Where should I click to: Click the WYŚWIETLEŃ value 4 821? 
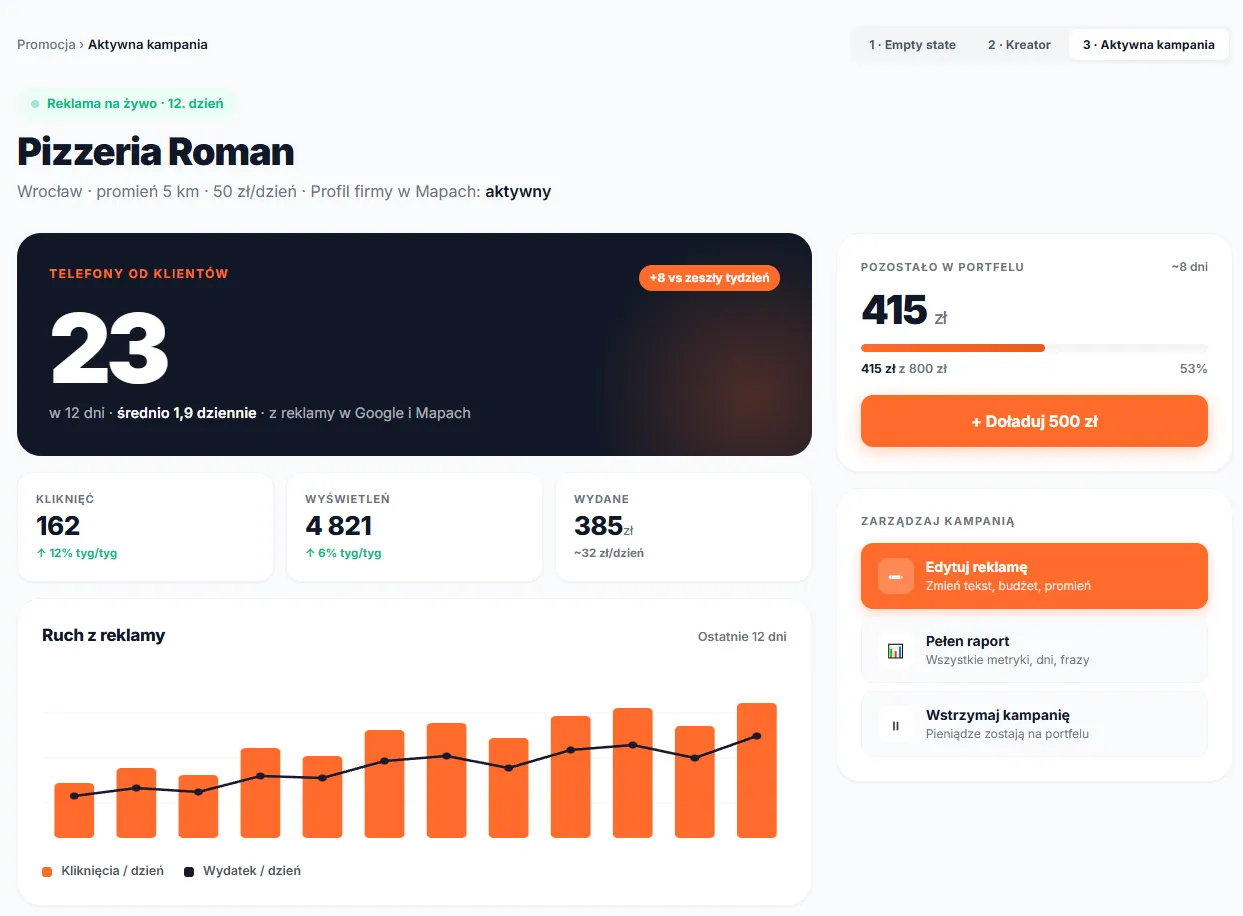click(338, 526)
